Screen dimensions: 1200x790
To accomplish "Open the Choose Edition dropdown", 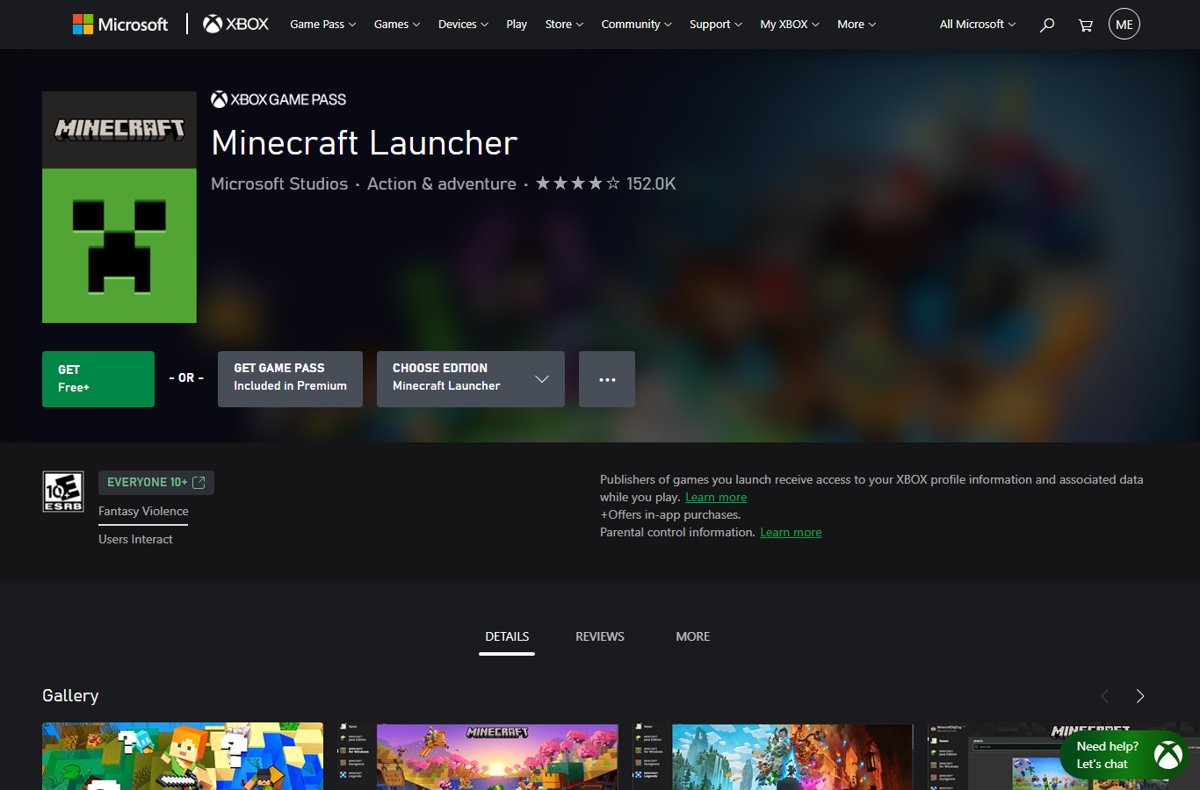I will coord(471,379).
